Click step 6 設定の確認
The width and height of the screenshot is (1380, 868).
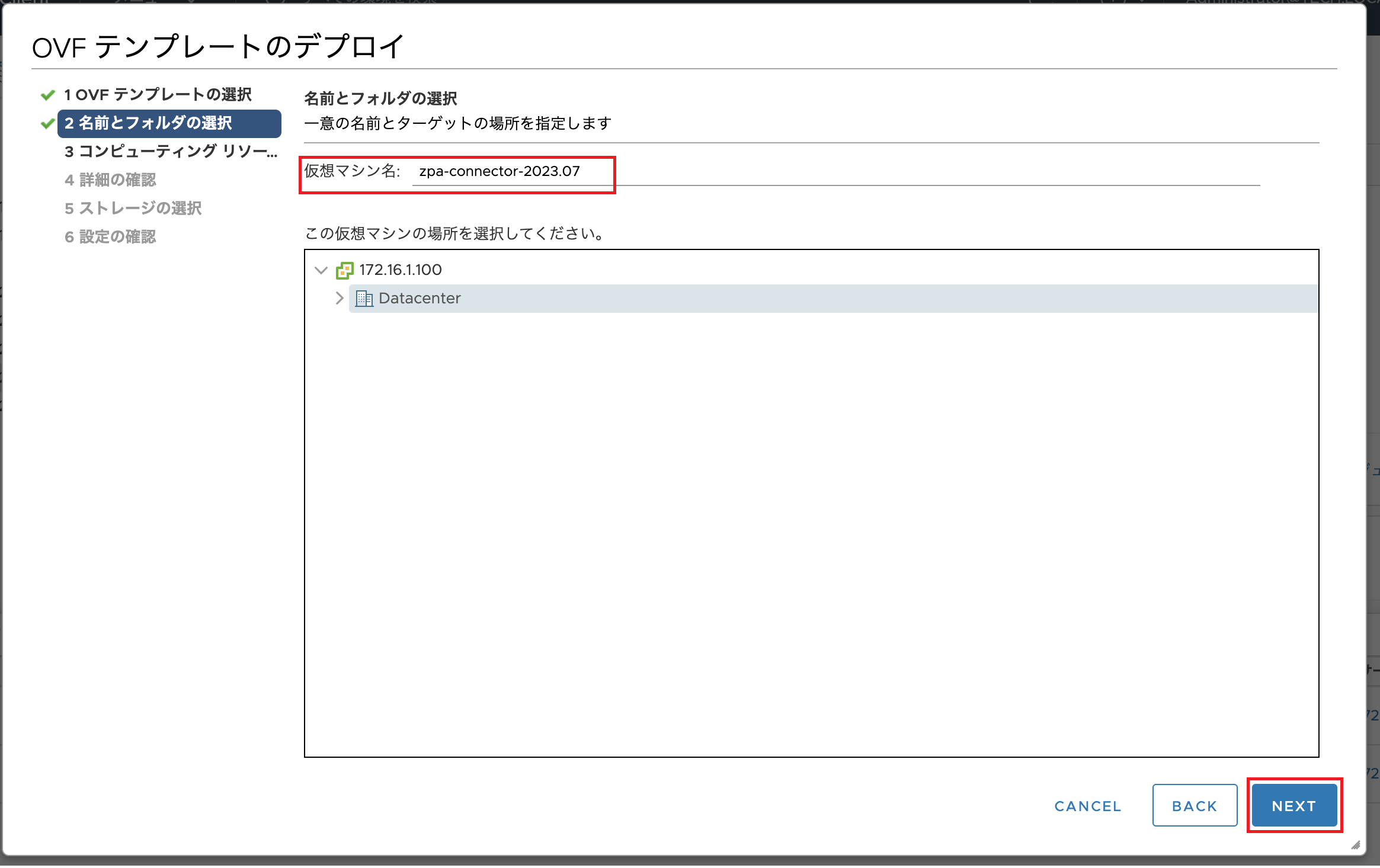point(110,237)
